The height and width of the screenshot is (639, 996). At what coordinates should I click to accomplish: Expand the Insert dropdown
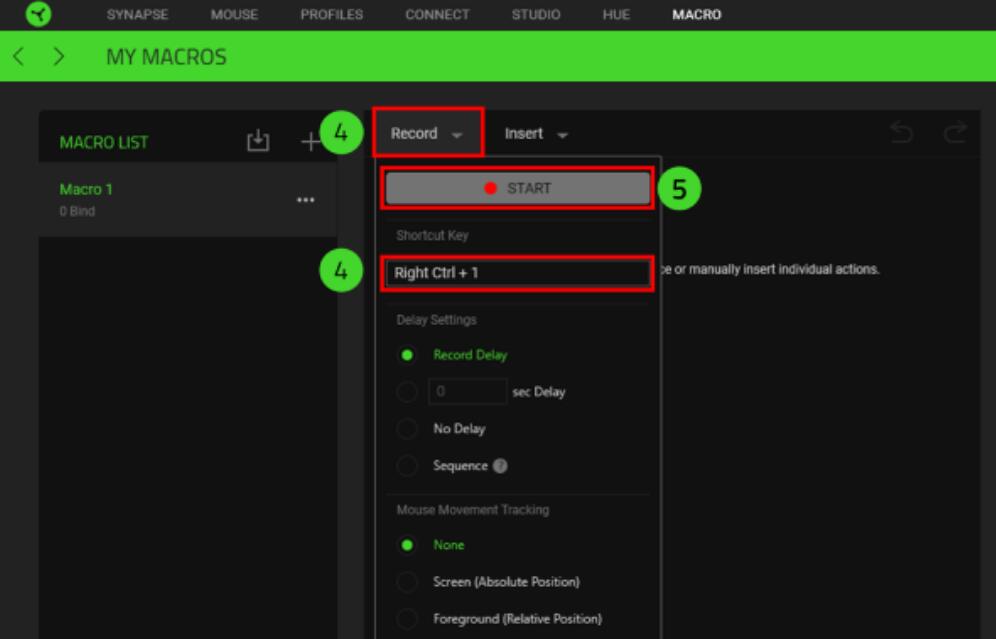536,134
